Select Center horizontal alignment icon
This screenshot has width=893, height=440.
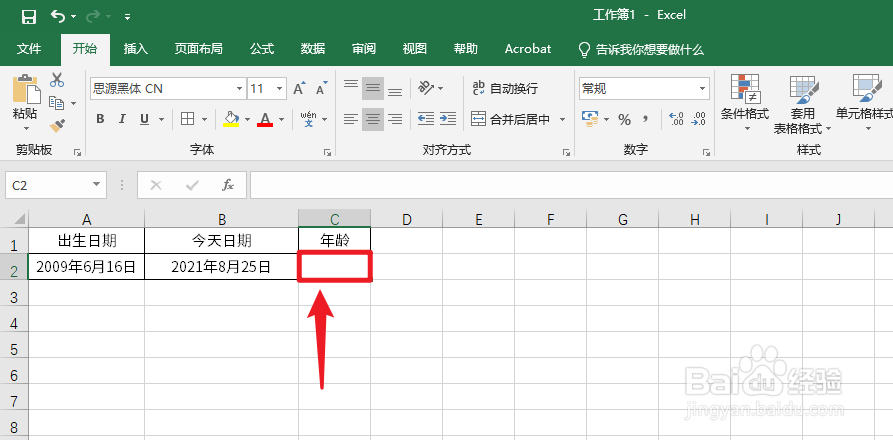tap(373, 119)
